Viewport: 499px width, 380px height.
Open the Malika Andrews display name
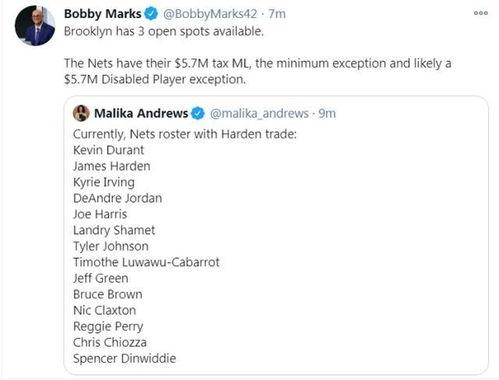[141, 113]
